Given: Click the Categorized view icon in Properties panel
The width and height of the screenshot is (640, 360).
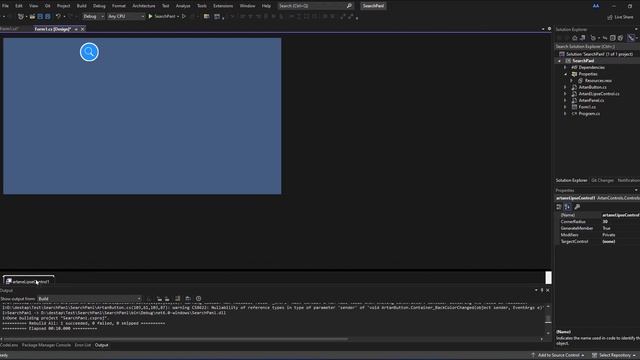Looking at the screenshot, I should pyautogui.click(x=559, y=207).
